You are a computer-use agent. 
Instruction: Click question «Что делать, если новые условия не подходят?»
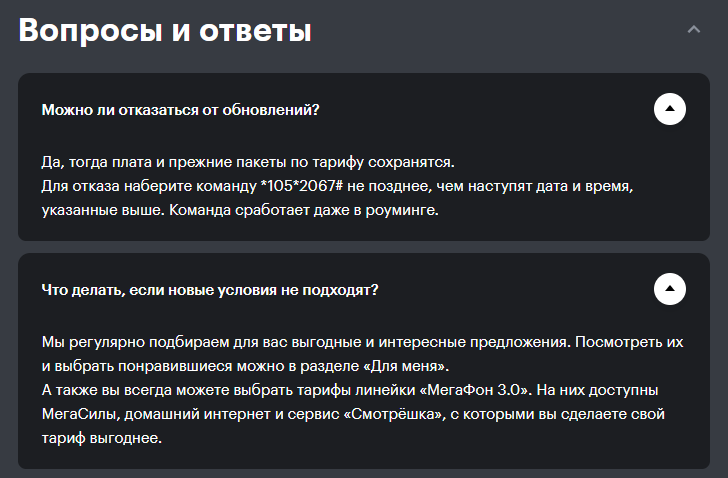click(x=210, y=290)
